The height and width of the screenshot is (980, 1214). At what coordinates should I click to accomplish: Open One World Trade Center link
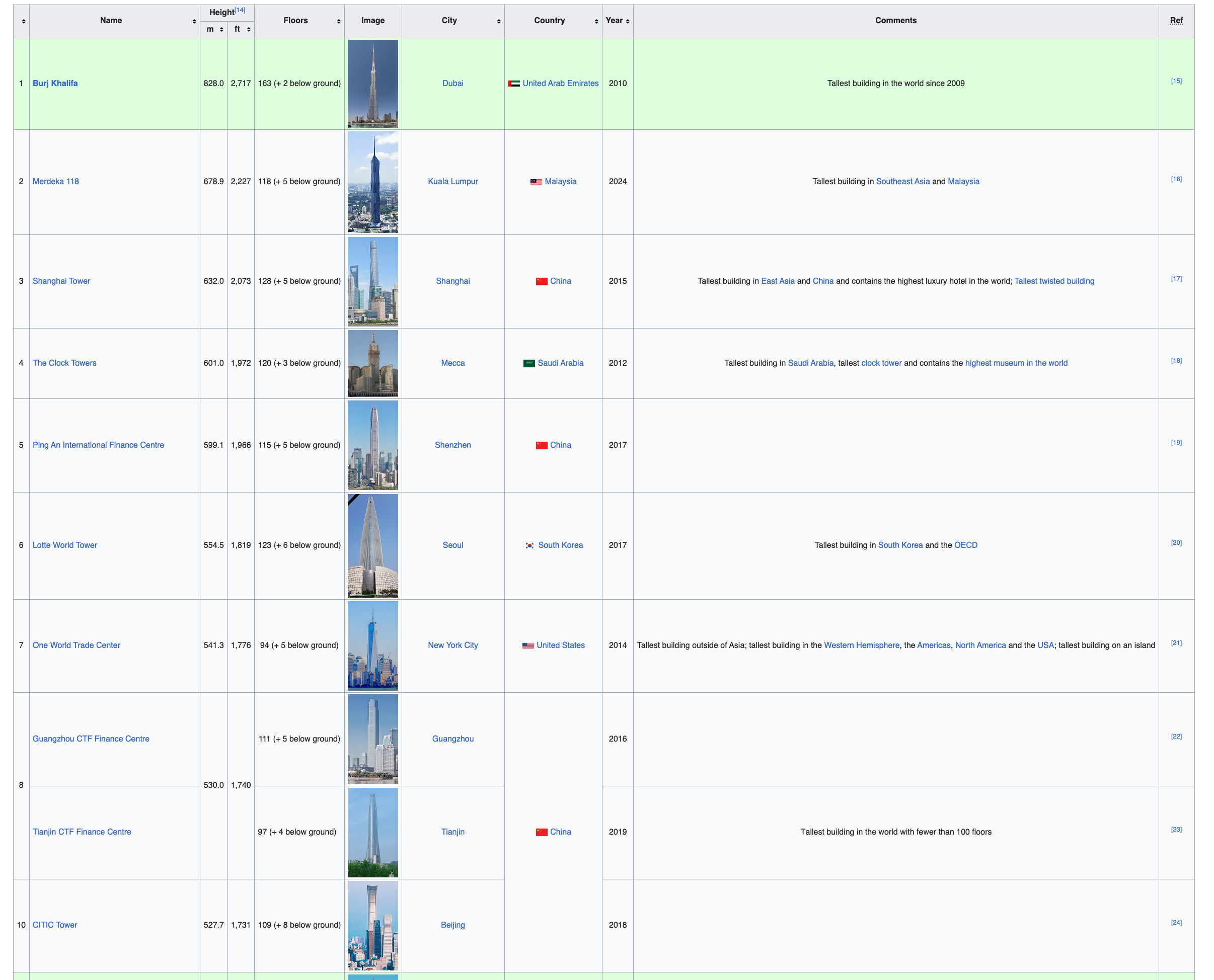click(76, 645)
